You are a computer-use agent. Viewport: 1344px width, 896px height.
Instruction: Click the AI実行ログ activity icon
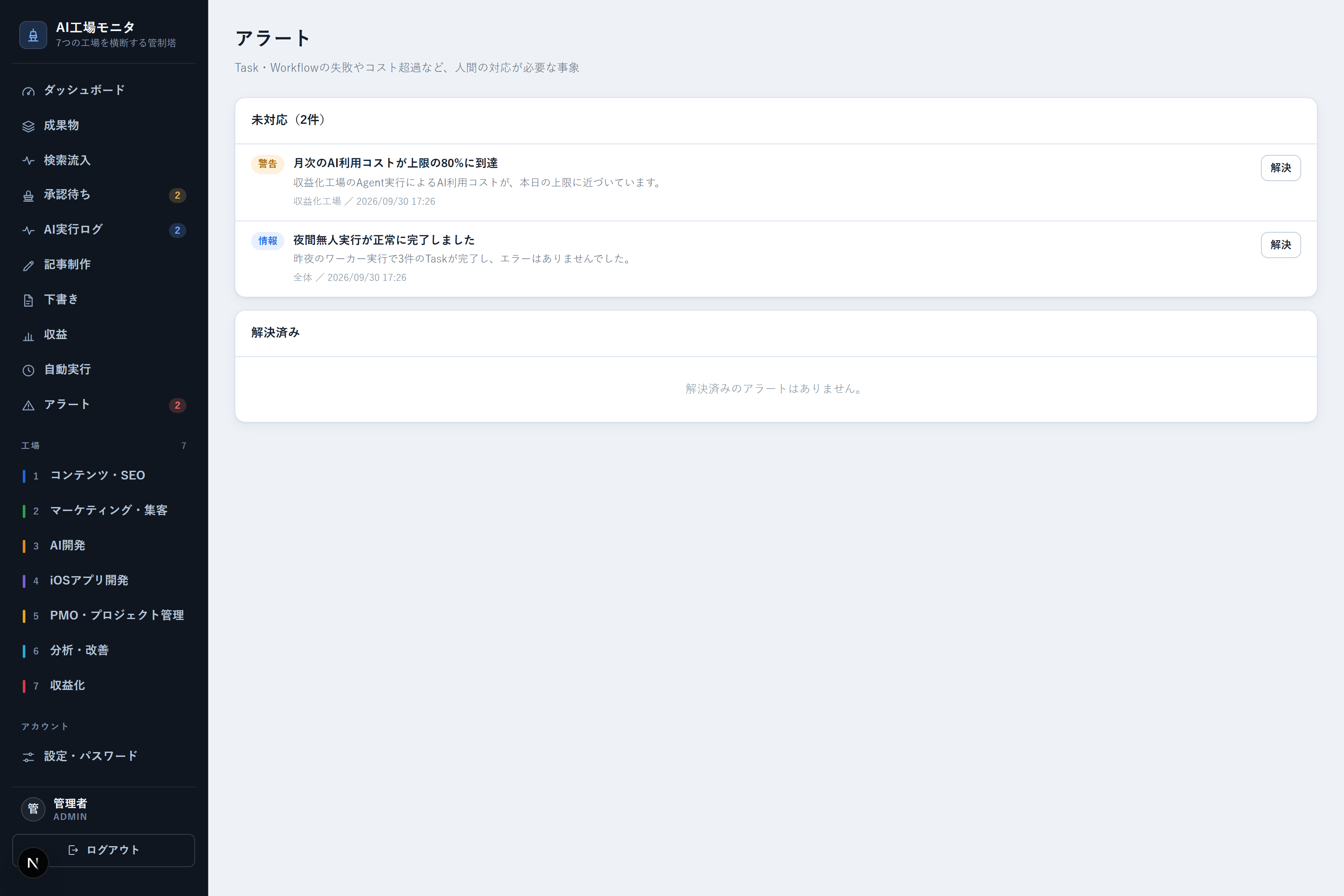[28, 230]
